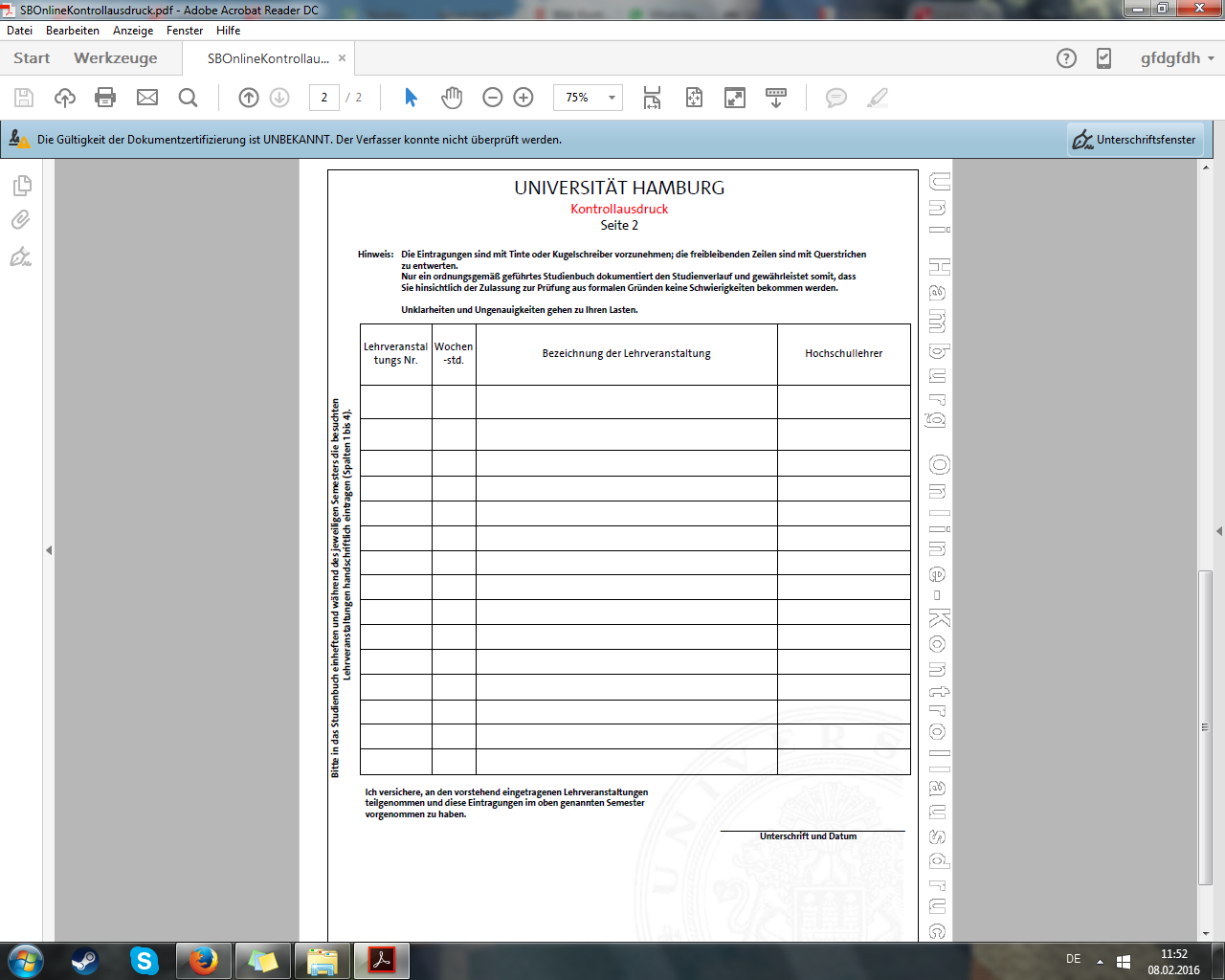The width and height of the screenshot is (1225, 980).
Task: Send file by email envelope icon
Action: tap(147, 98)
